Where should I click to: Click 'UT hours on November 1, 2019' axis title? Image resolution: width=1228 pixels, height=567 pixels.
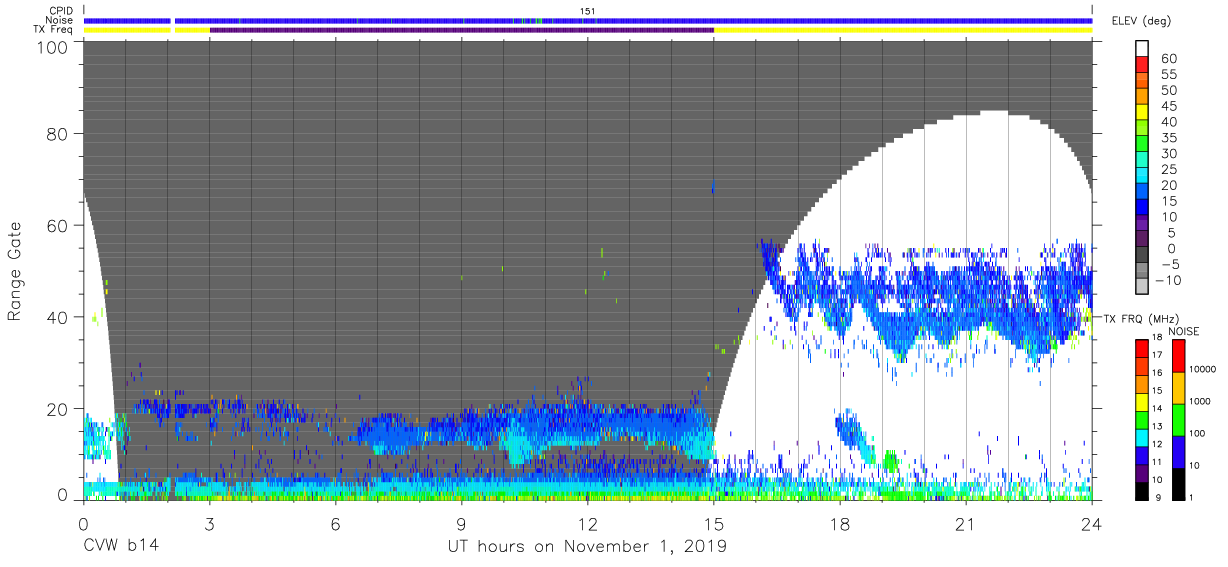[587, 547]
